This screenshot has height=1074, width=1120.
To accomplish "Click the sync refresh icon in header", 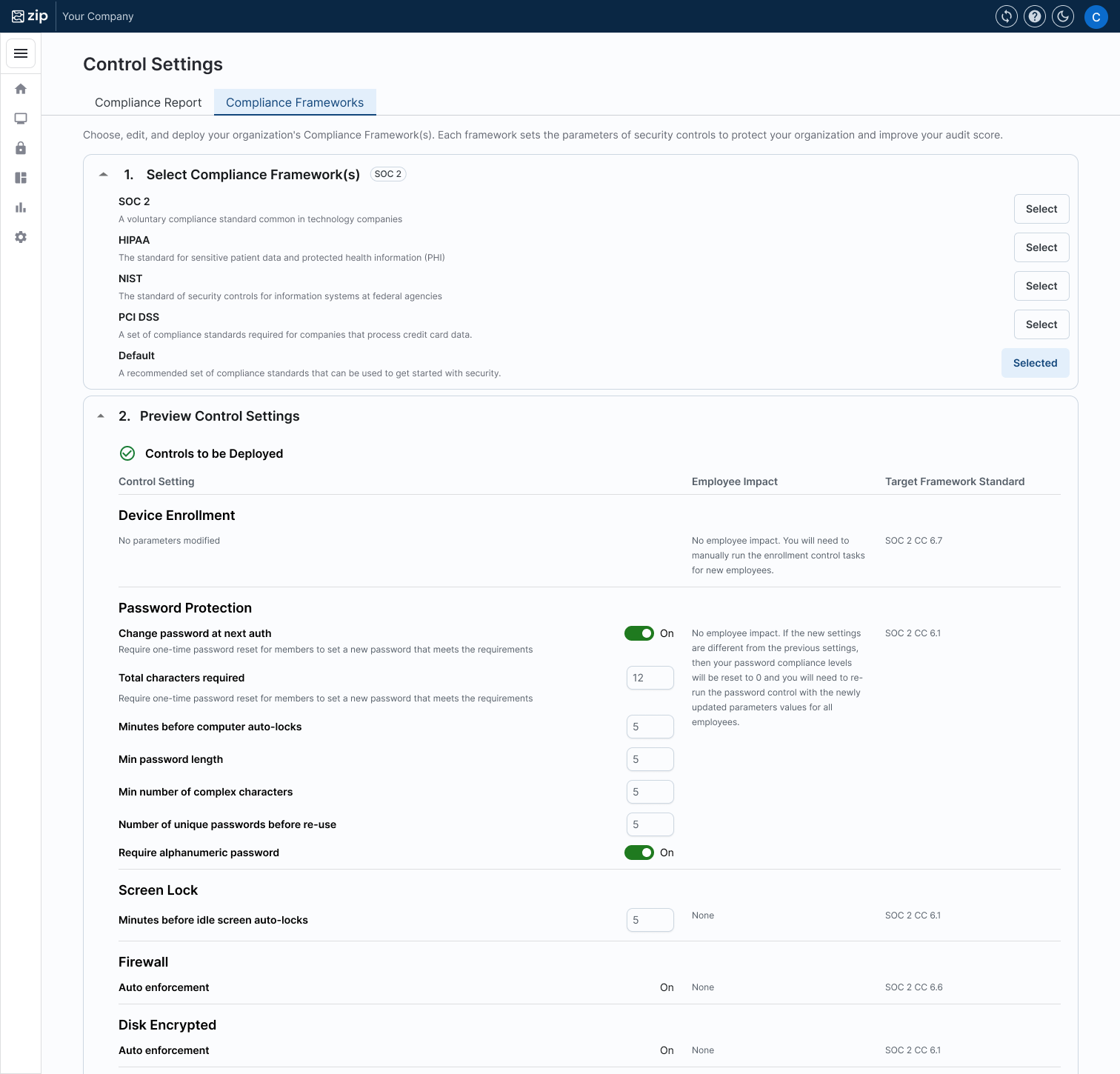I will click(1007, 16).
